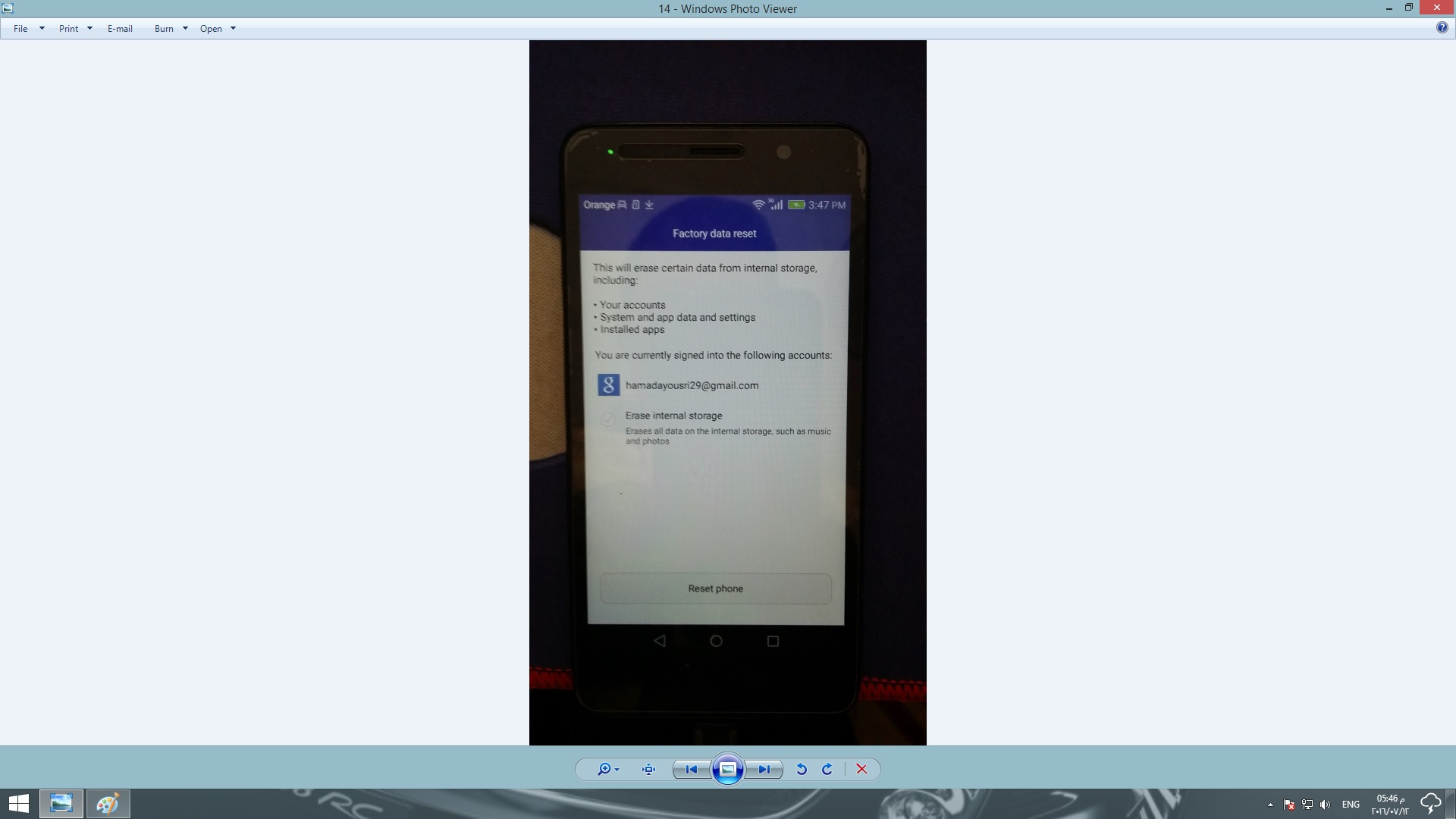The width and height of the screenshot is (1456, 819).
Task: Select Photo Viewer taskbar icon
Action: pyautogui.click(x=61, y=804)
